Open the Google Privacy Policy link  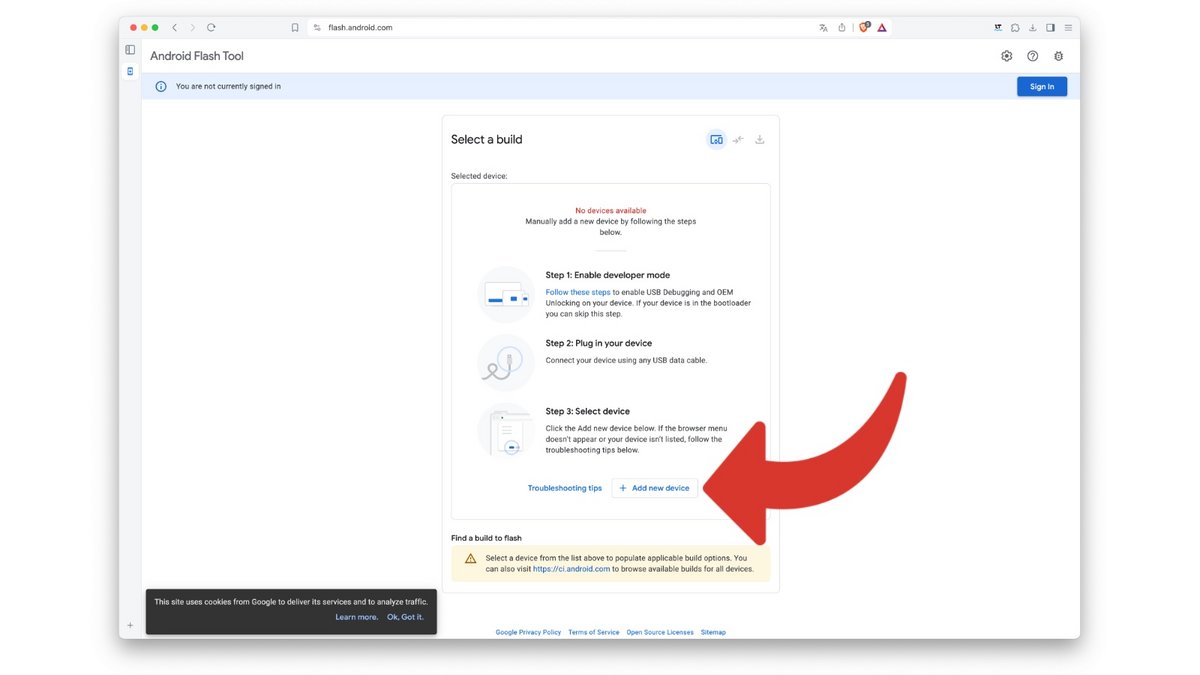[x=528, y=632]
